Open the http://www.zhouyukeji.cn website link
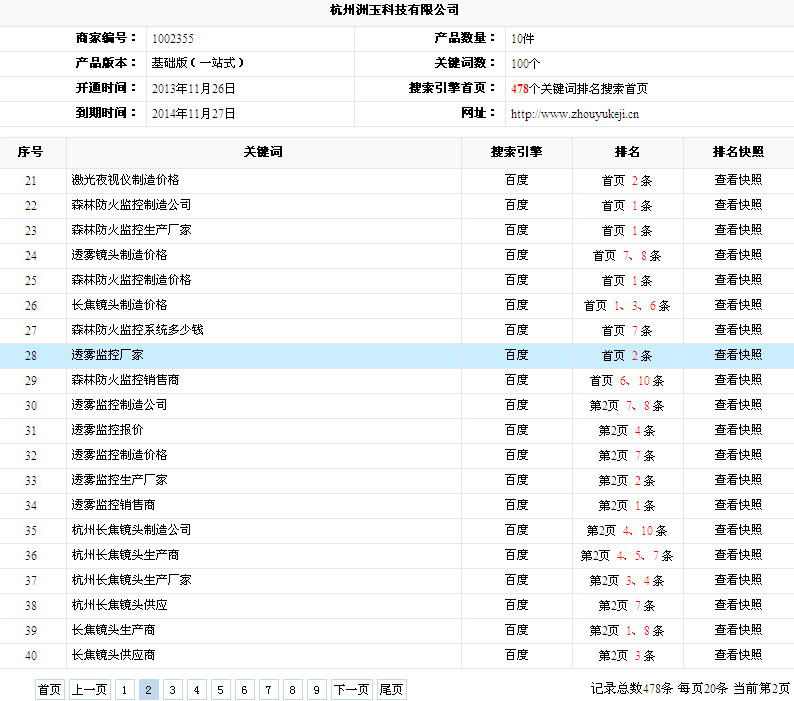The image size is (794, 701). (575, 114)
